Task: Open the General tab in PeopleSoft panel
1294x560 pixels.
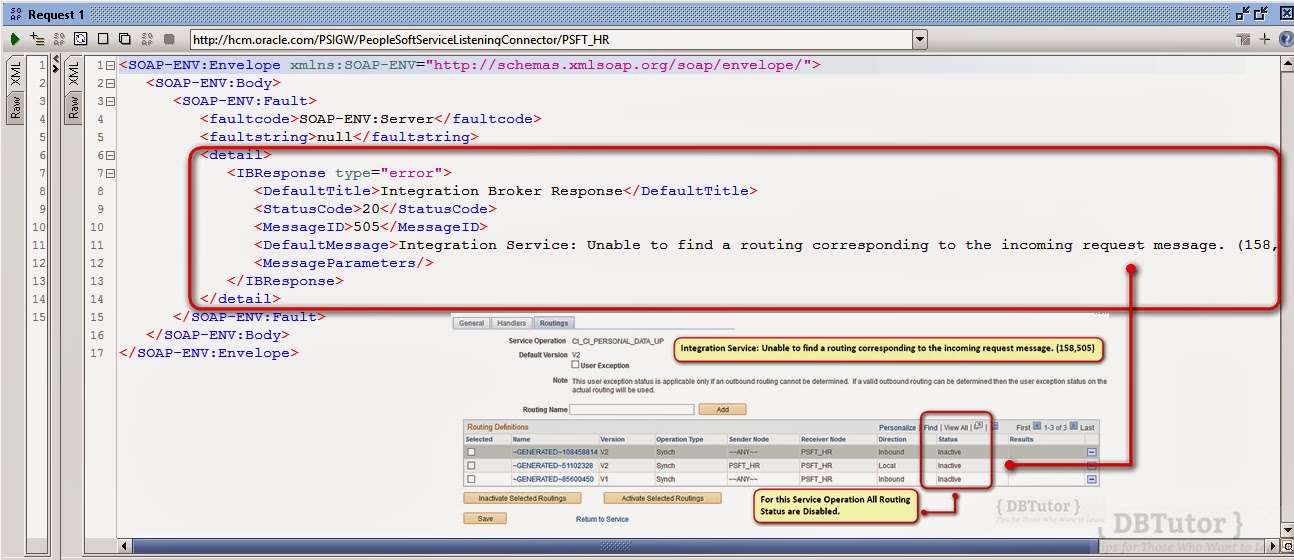Action: pyautogui.click(x=472, y=323)
